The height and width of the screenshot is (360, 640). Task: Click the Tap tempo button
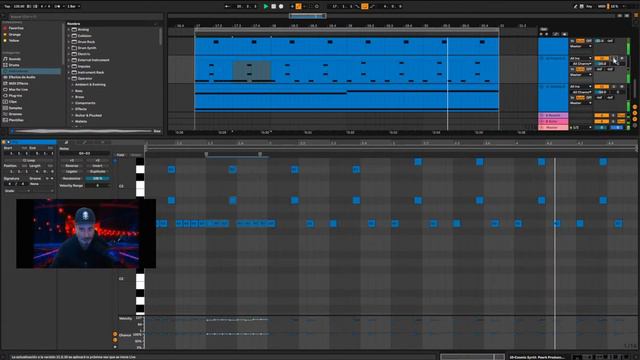7,6
